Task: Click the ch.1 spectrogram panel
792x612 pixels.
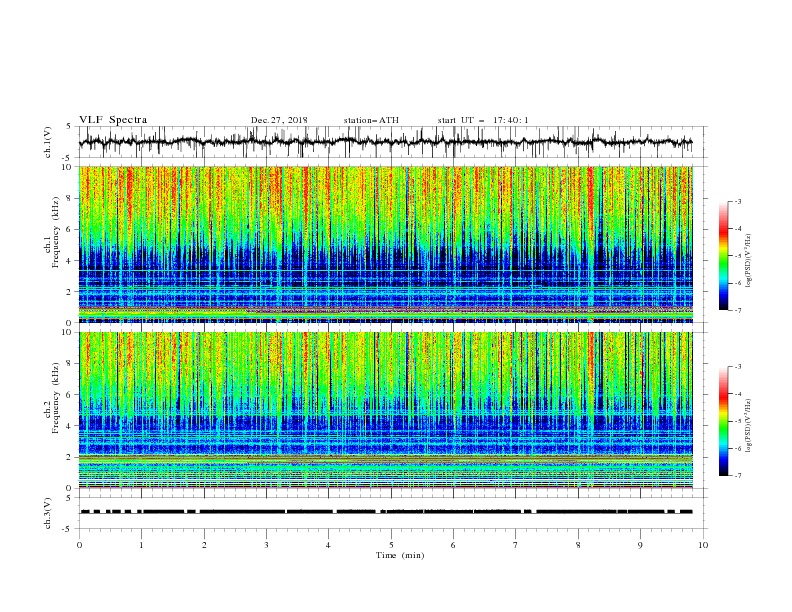Action: (x=386, y=244)
